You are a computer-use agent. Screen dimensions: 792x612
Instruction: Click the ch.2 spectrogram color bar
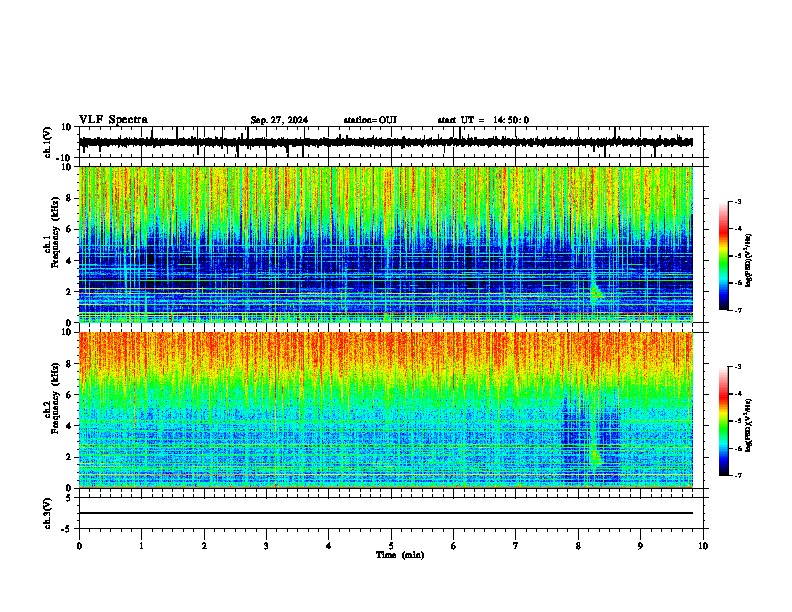click(x=724, y=421)
